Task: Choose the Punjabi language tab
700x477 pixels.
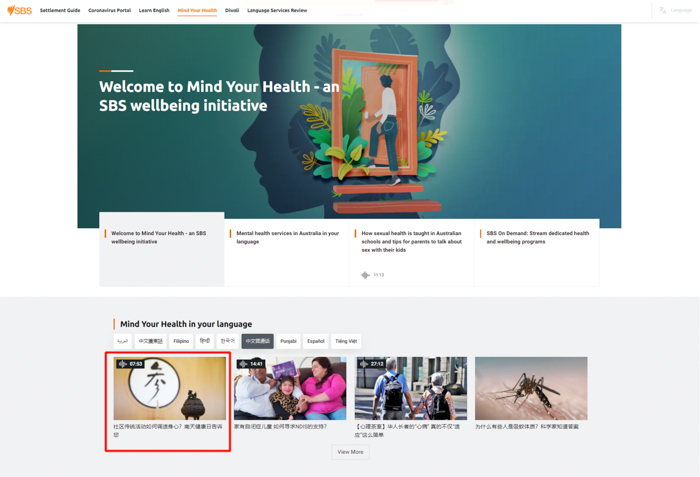Action: [288, 341]
